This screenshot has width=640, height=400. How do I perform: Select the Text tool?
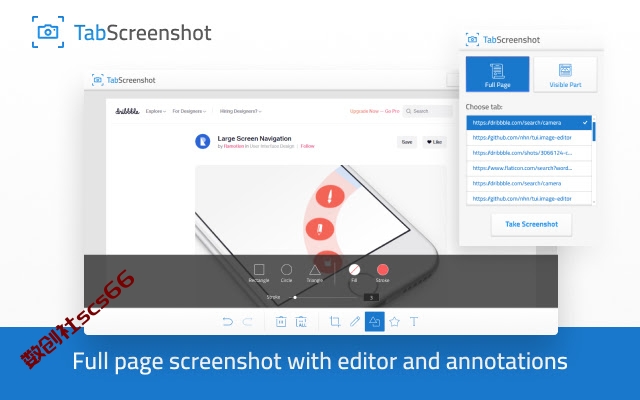point(414,322)
